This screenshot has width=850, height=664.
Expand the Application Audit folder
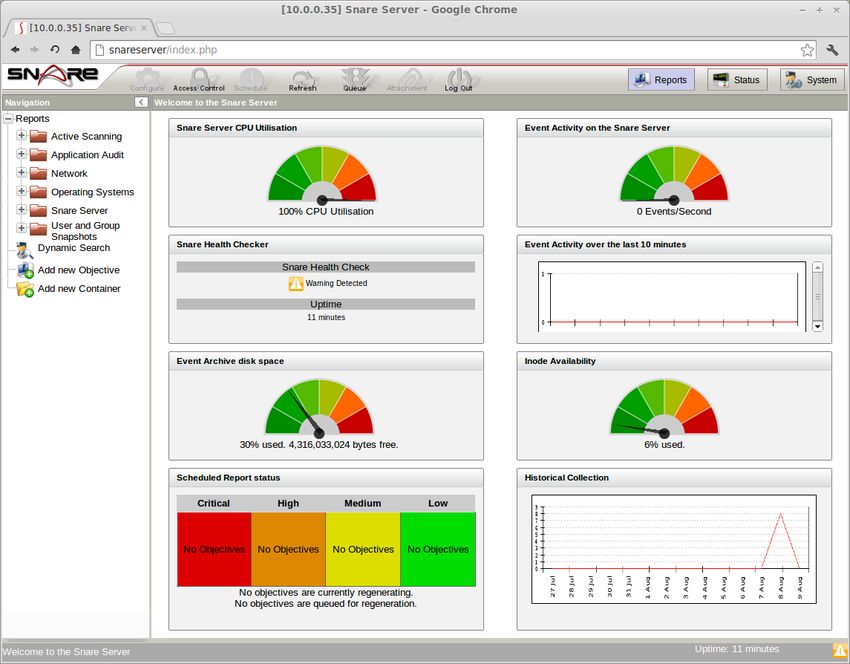point(21,154)
